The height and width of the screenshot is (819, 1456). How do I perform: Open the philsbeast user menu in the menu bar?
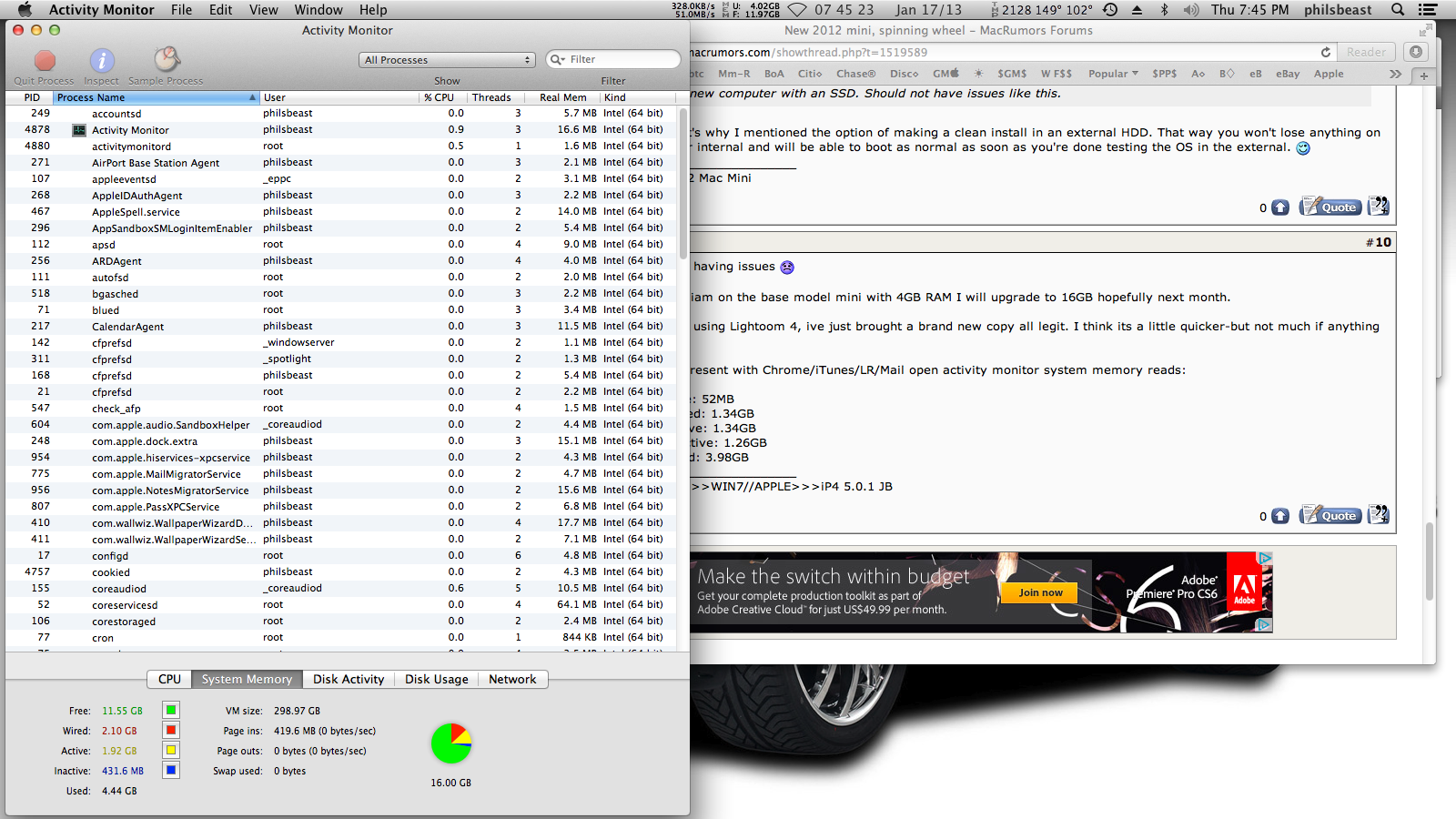point(1338,10)
